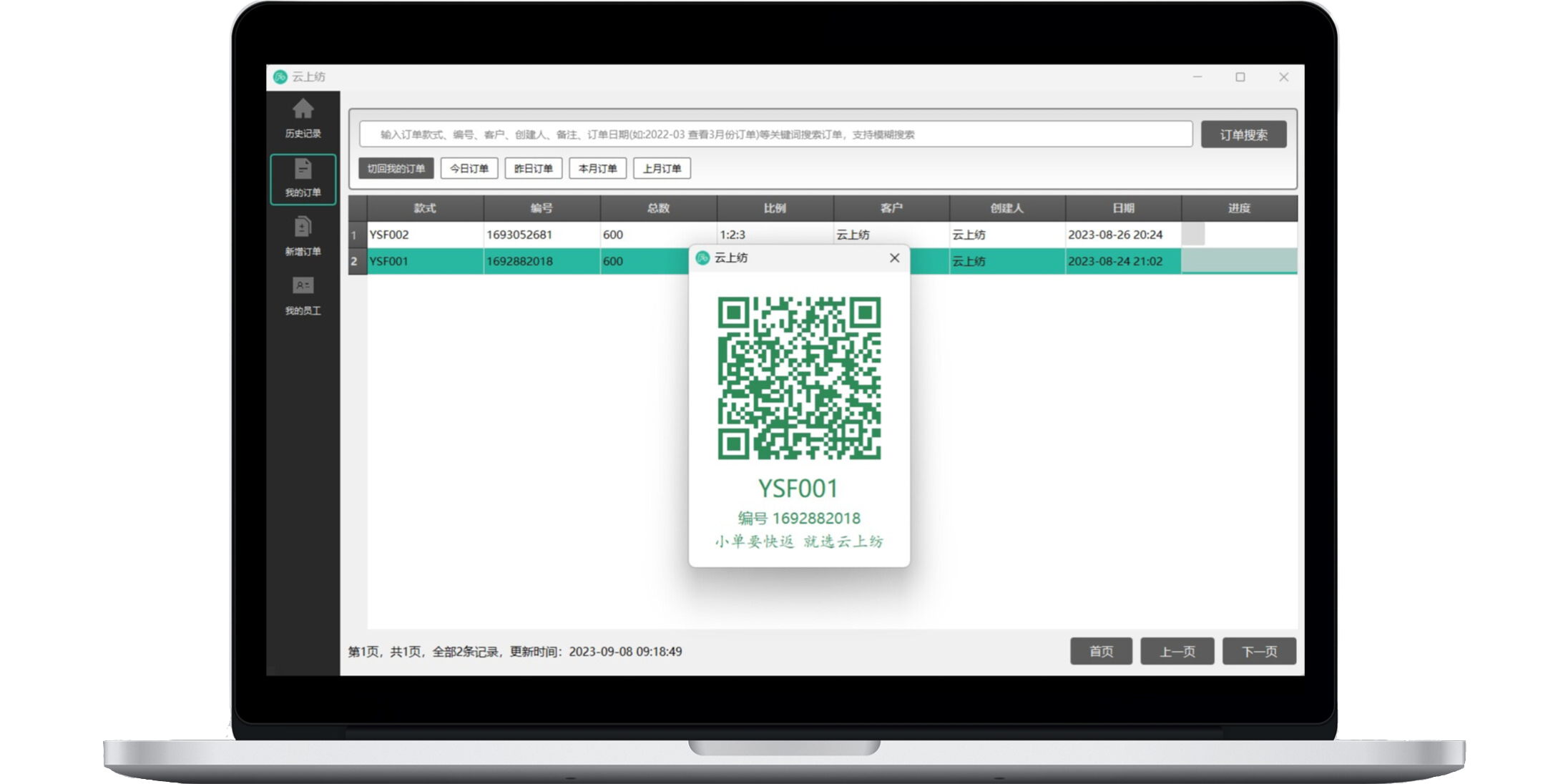The height and width of the screenshot is (784, 1568).
Task: Sort by the 进度 column header
Action: click(1239, 208)
